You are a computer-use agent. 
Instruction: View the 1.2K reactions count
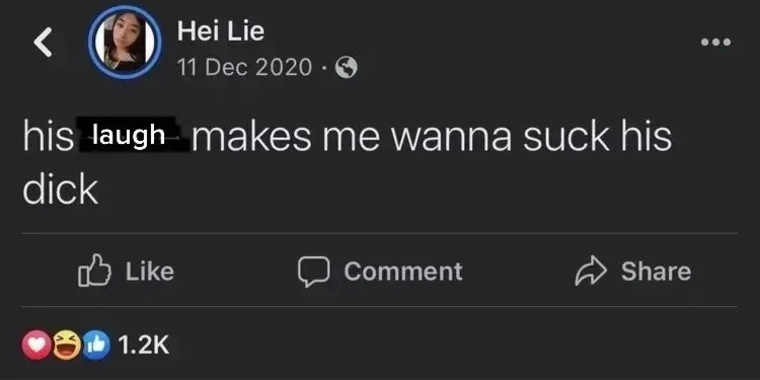click(x=143, y=345)
